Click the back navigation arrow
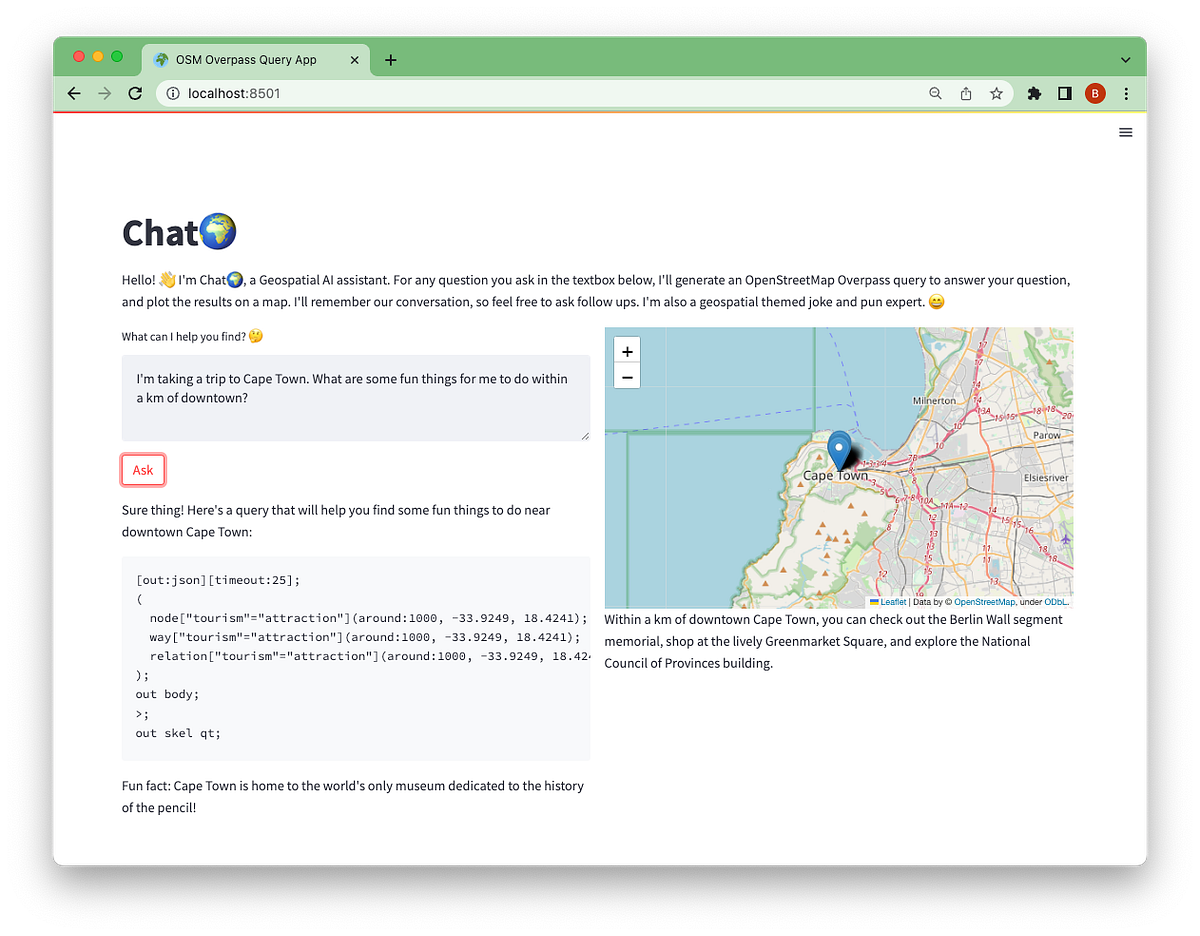The height and width of the screenshot is (936, 1200). click(x=73, y=93)
